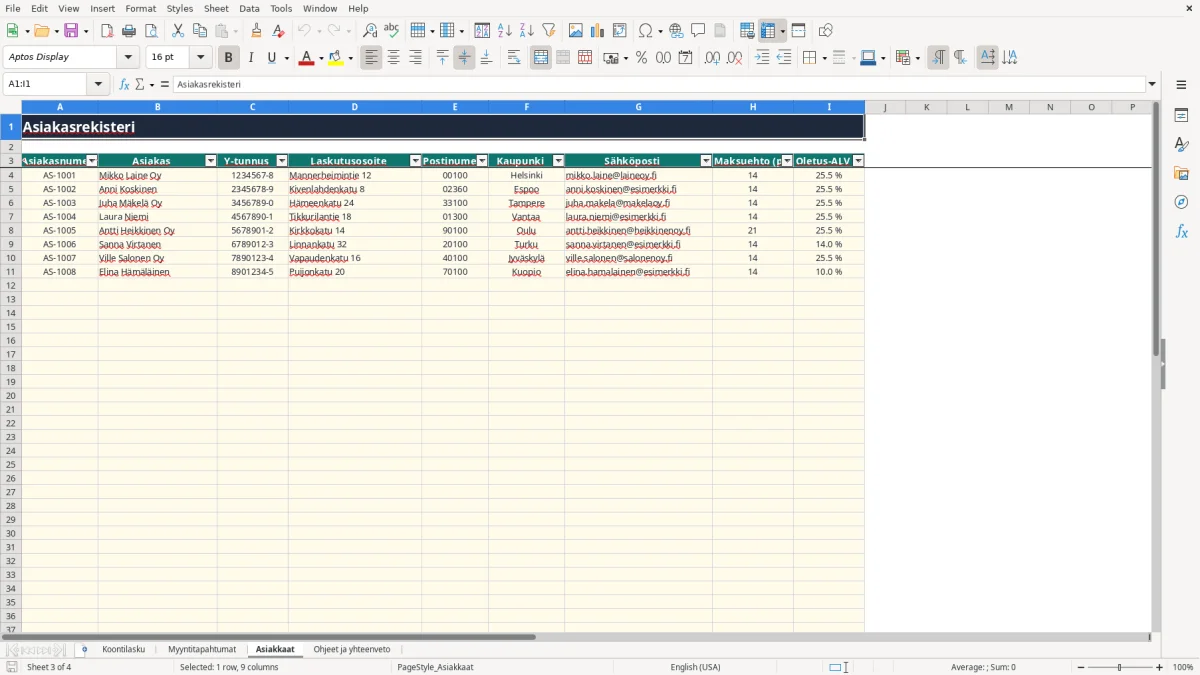
Task: Open Find & Replace icon
Action: click(x=370, y=31)
